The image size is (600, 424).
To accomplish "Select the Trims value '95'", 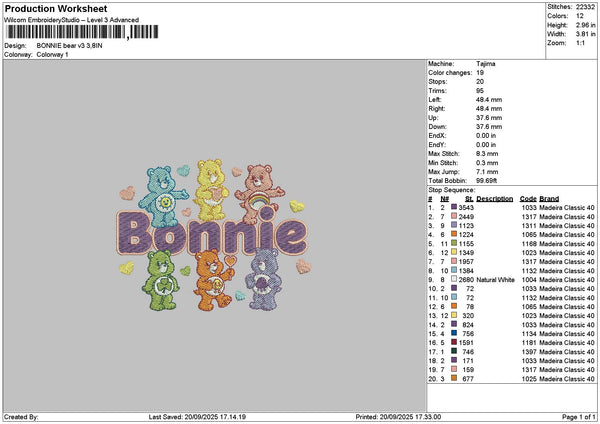I will pyautogui.click(x=480, y=91).
